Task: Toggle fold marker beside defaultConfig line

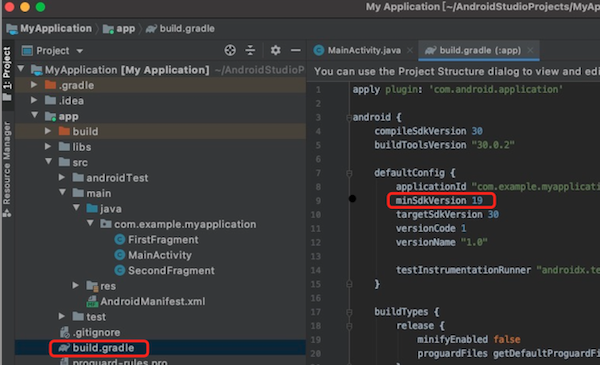Action: pyautogui.click(x=349, y=173)
